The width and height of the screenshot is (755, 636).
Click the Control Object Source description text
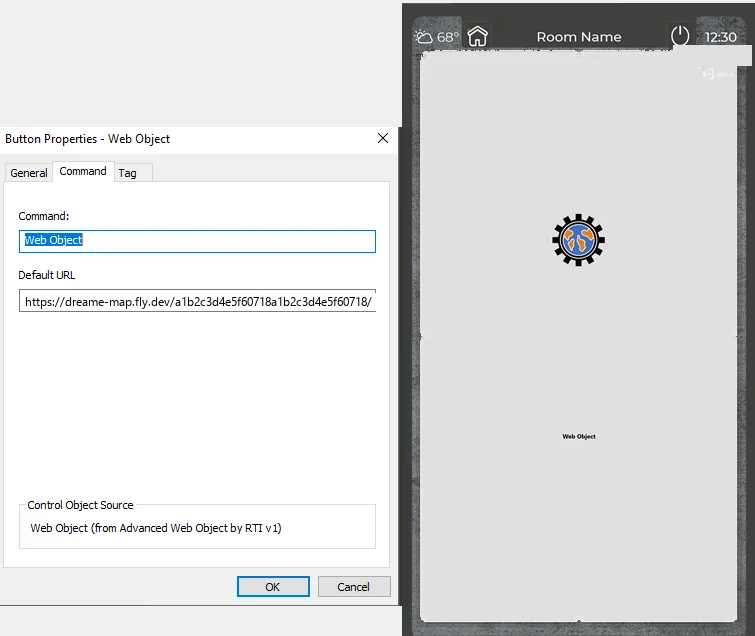[156, 528]
